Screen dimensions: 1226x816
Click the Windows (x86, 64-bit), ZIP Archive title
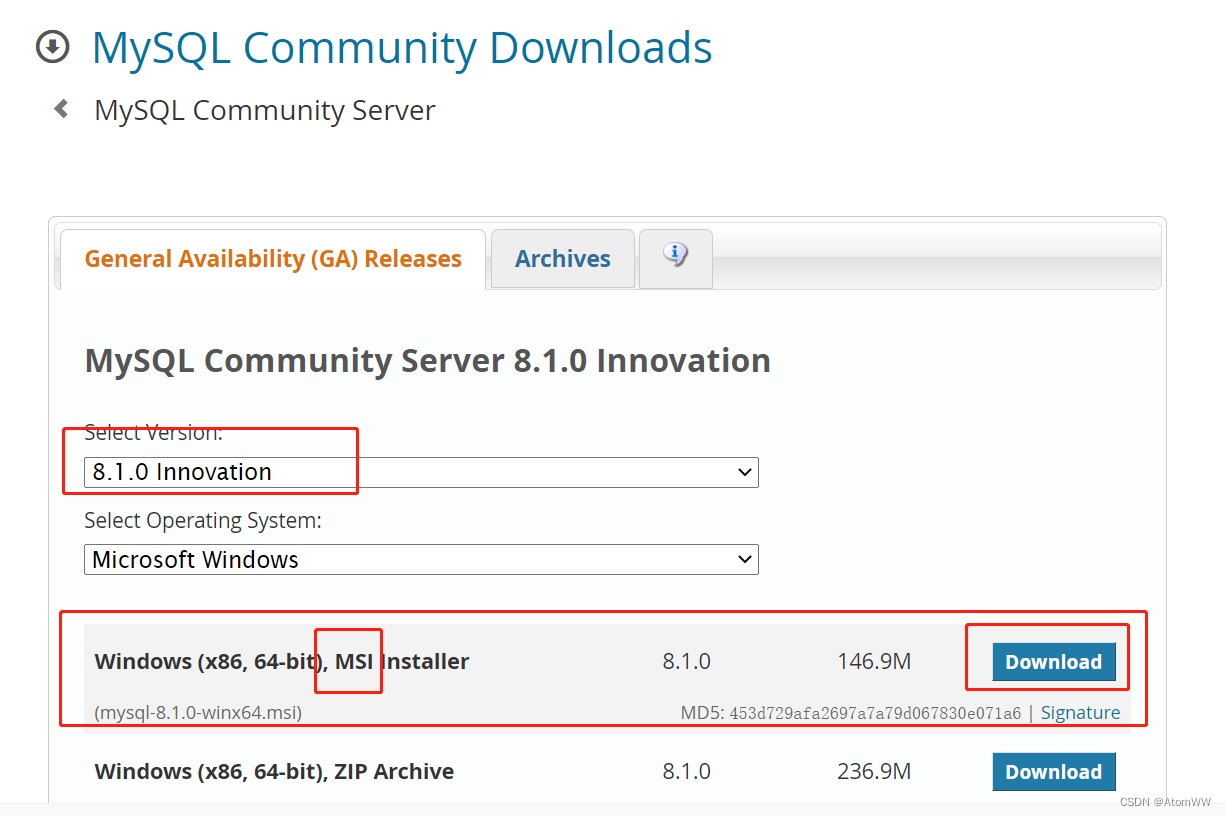click(x=274, y=772)
